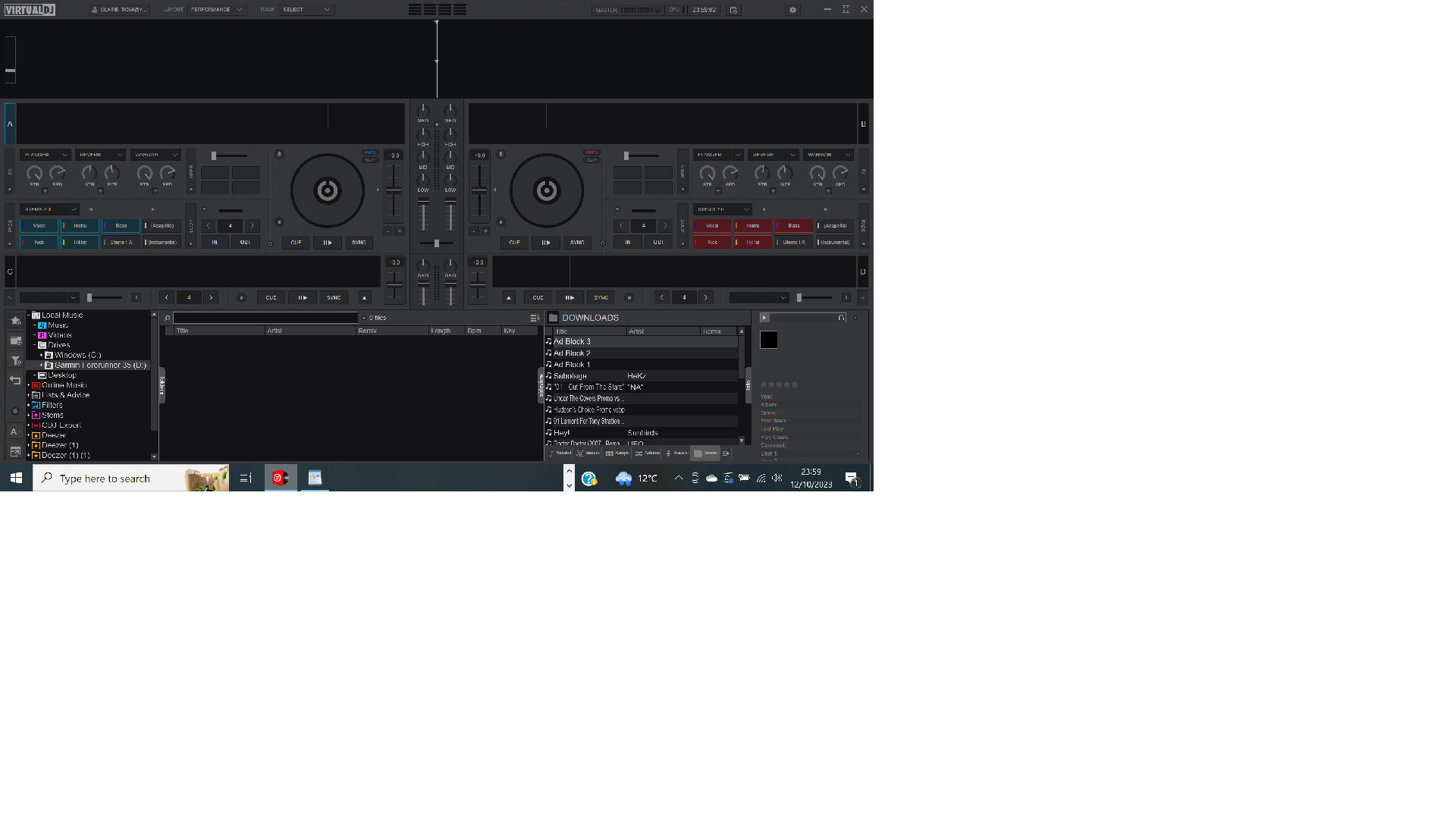The height and width of the screenshot is (819, 1456).
Task: Click deck A pitch minus button
Action: point(388,231)
